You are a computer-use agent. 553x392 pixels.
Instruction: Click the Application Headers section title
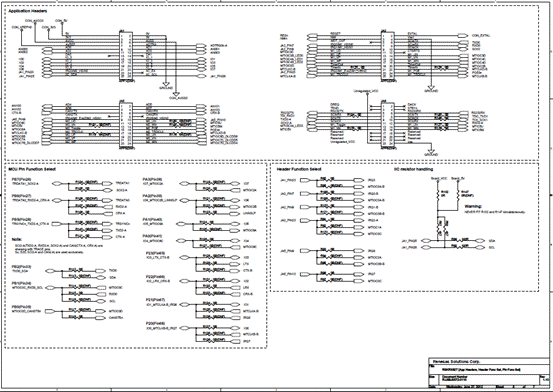[28, 11]
